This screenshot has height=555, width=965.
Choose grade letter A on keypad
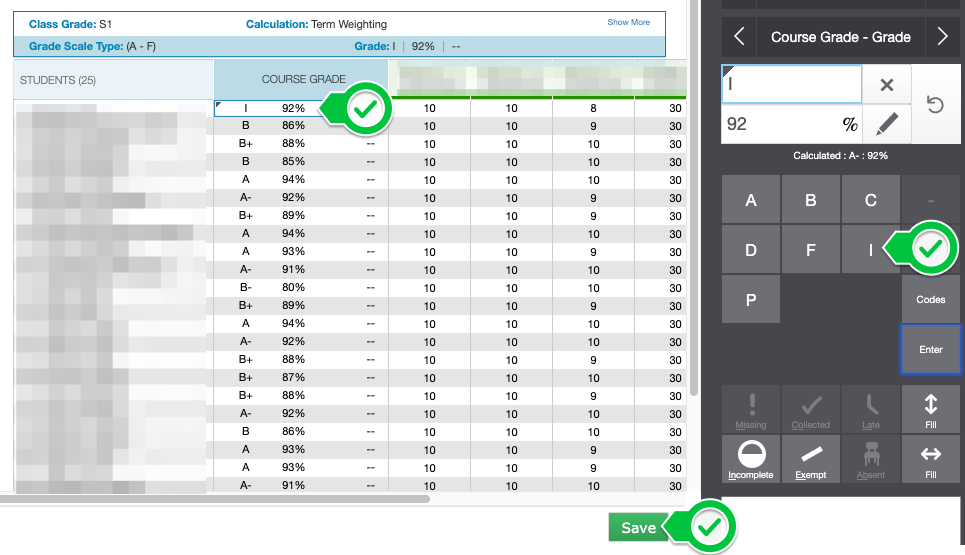(x=751, y=200)
